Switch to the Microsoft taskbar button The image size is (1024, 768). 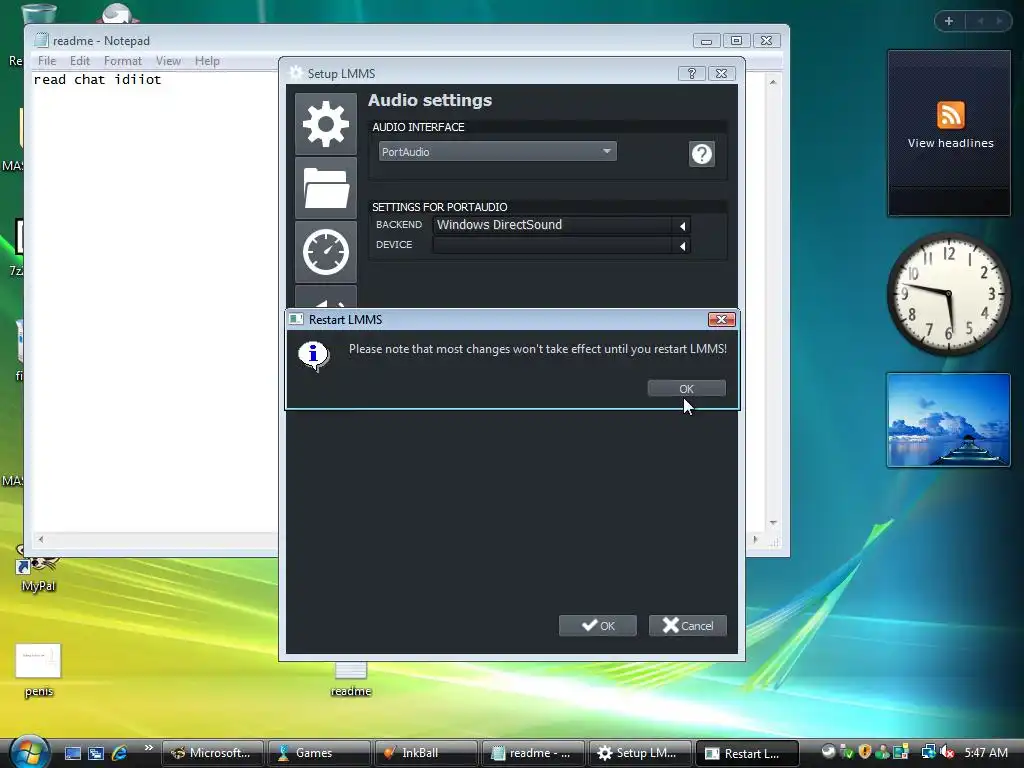(x=212, y=753)
